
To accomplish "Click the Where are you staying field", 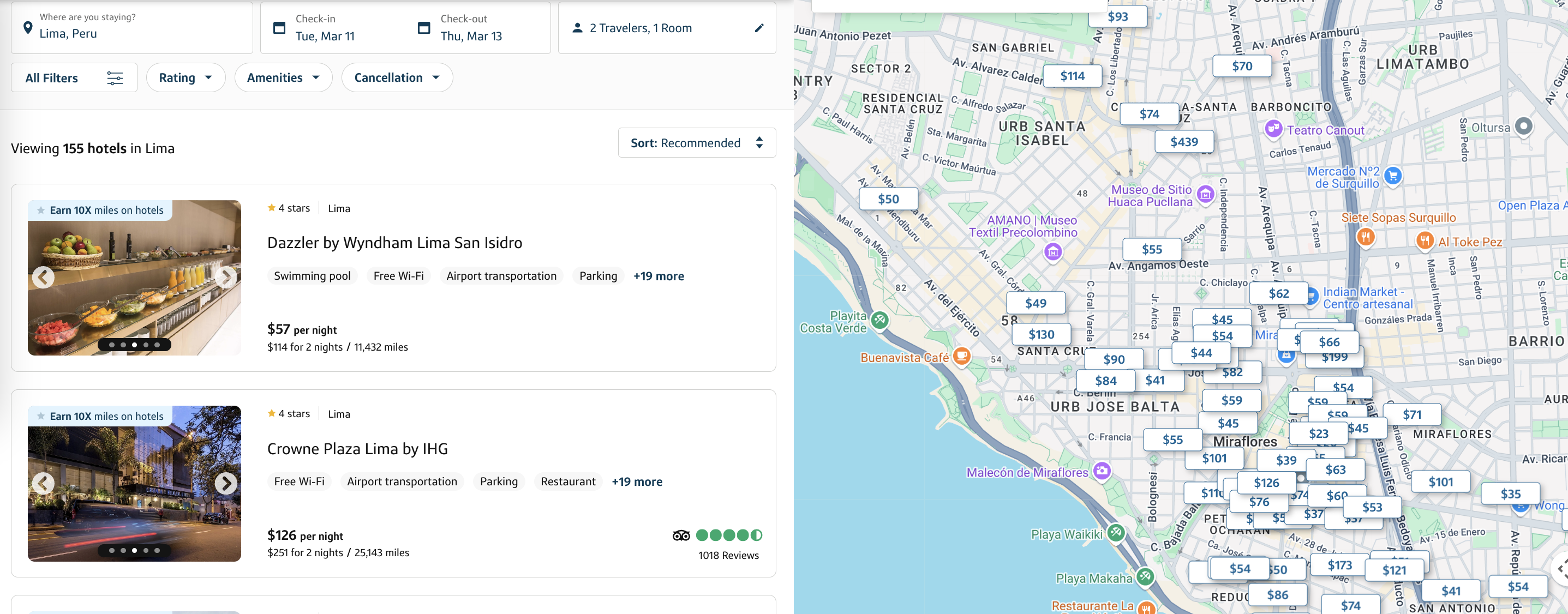I will click(132, 28).
